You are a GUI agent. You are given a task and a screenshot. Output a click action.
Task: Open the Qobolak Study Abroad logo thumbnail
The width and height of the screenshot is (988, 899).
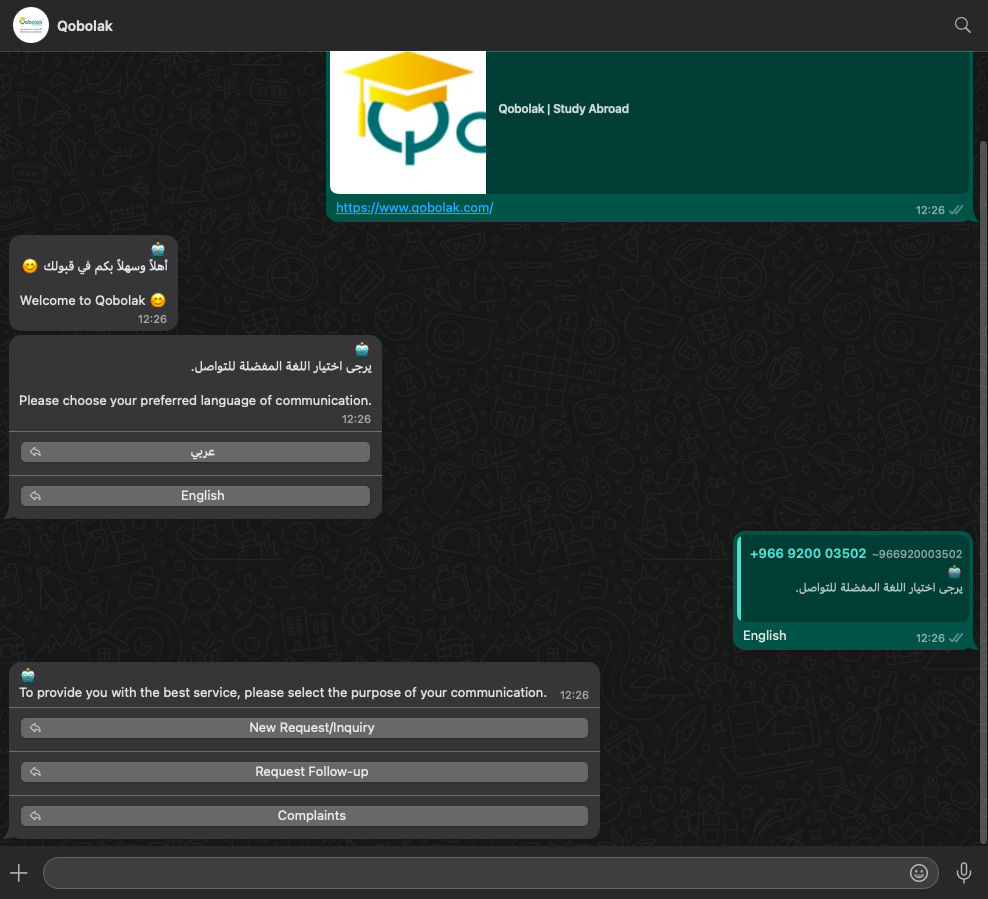coord(408,122)
